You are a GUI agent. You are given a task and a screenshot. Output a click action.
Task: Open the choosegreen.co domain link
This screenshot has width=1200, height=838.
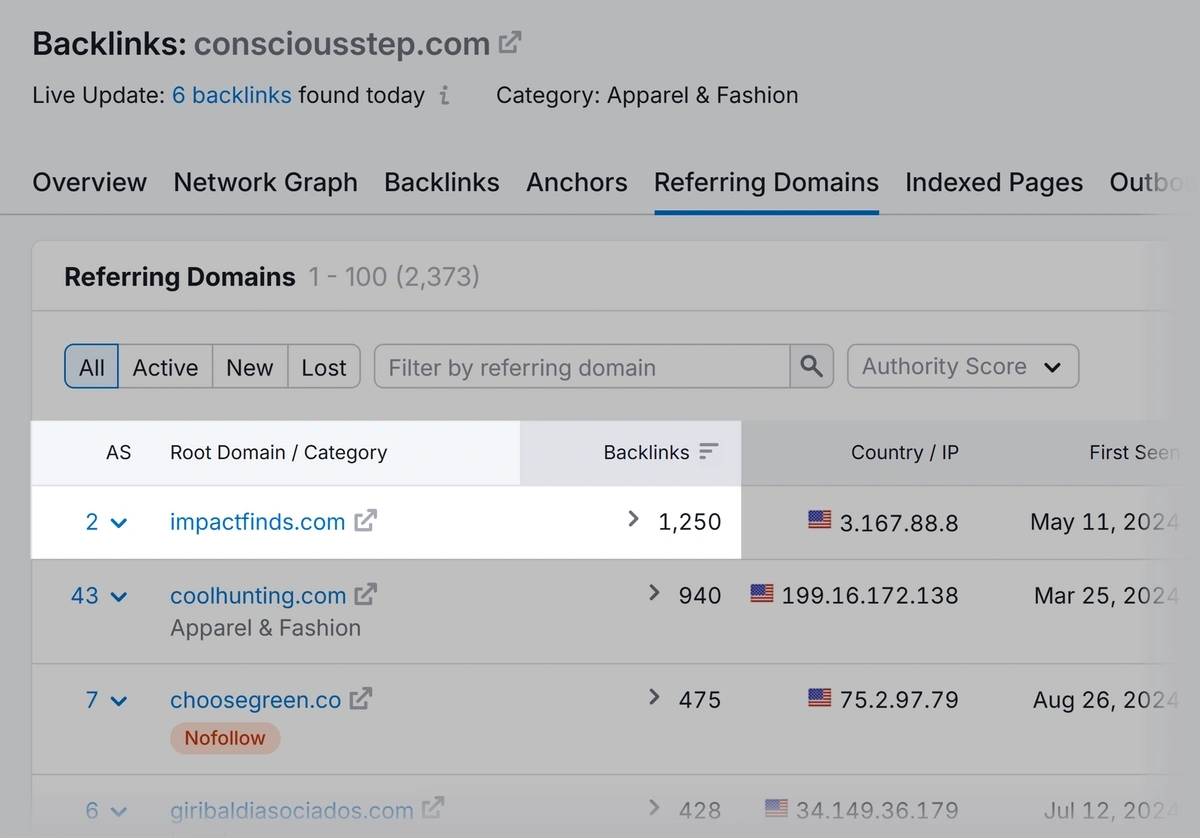256,700
